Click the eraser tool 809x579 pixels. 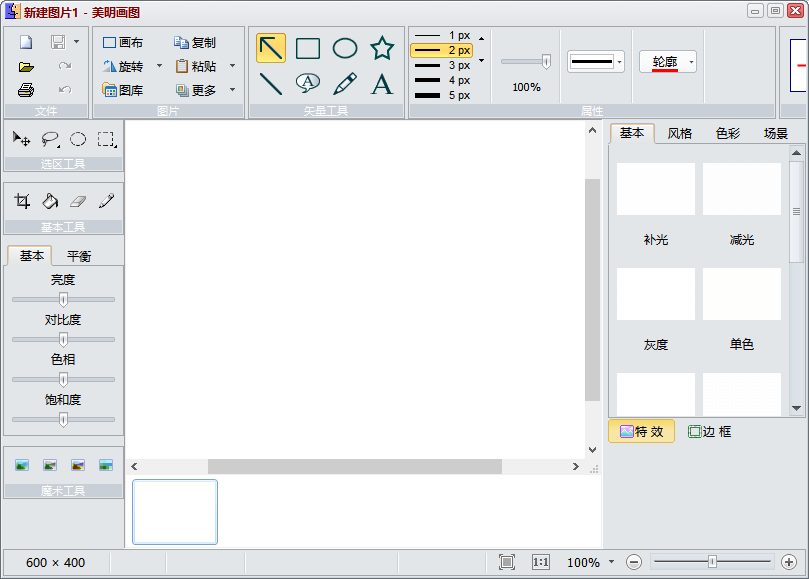pos(78,201)
